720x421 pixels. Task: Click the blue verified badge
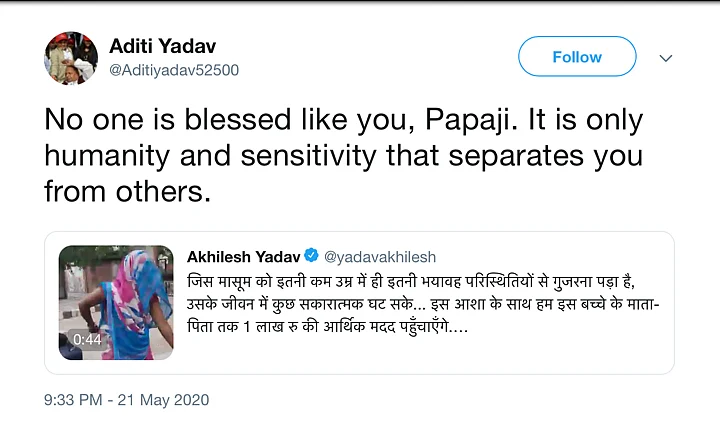tap(311, 257)
